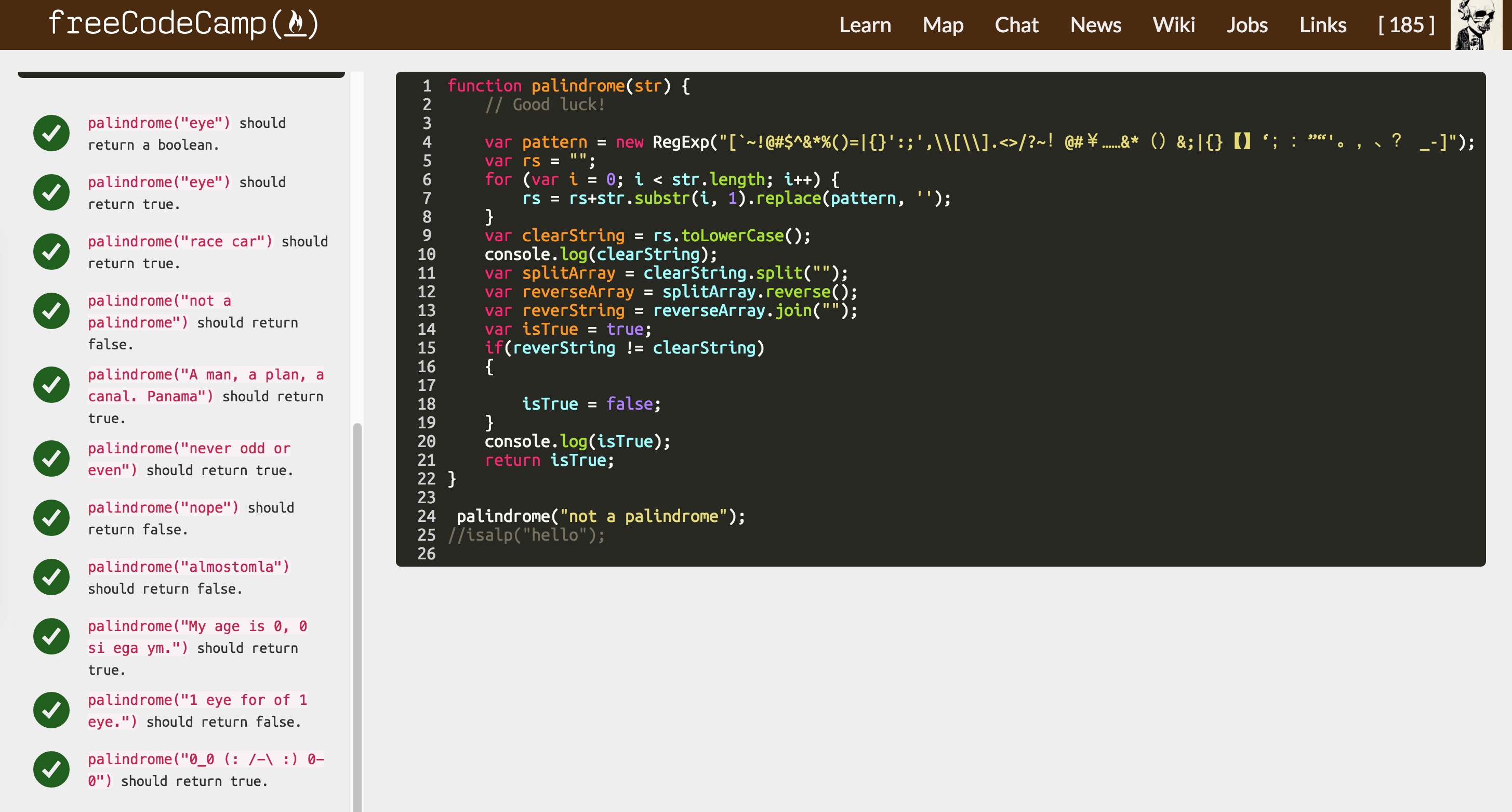The height and width of the screenshot is (812, 1512).
Task: Open the Learn section
Action: pos(866,25)
